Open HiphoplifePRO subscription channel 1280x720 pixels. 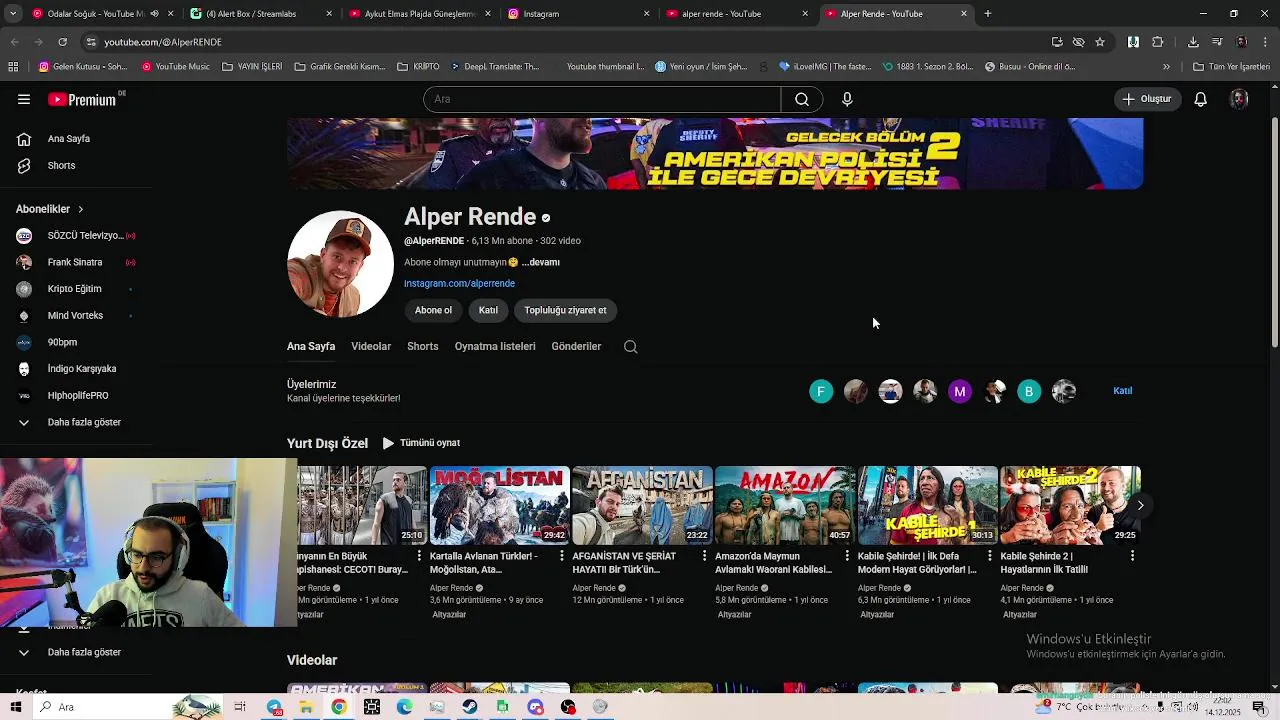click(76, 396)
